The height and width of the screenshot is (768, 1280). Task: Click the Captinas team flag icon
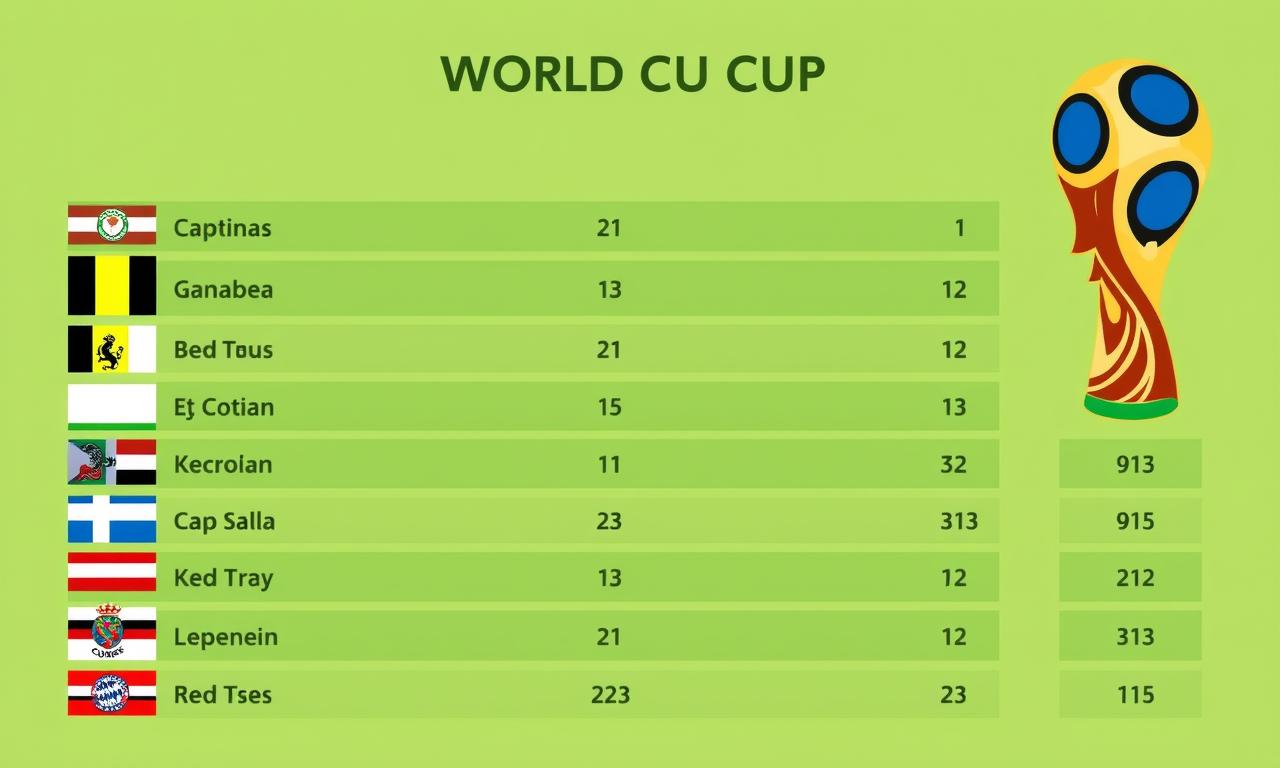pyautogui.click(x=112, y=225)
